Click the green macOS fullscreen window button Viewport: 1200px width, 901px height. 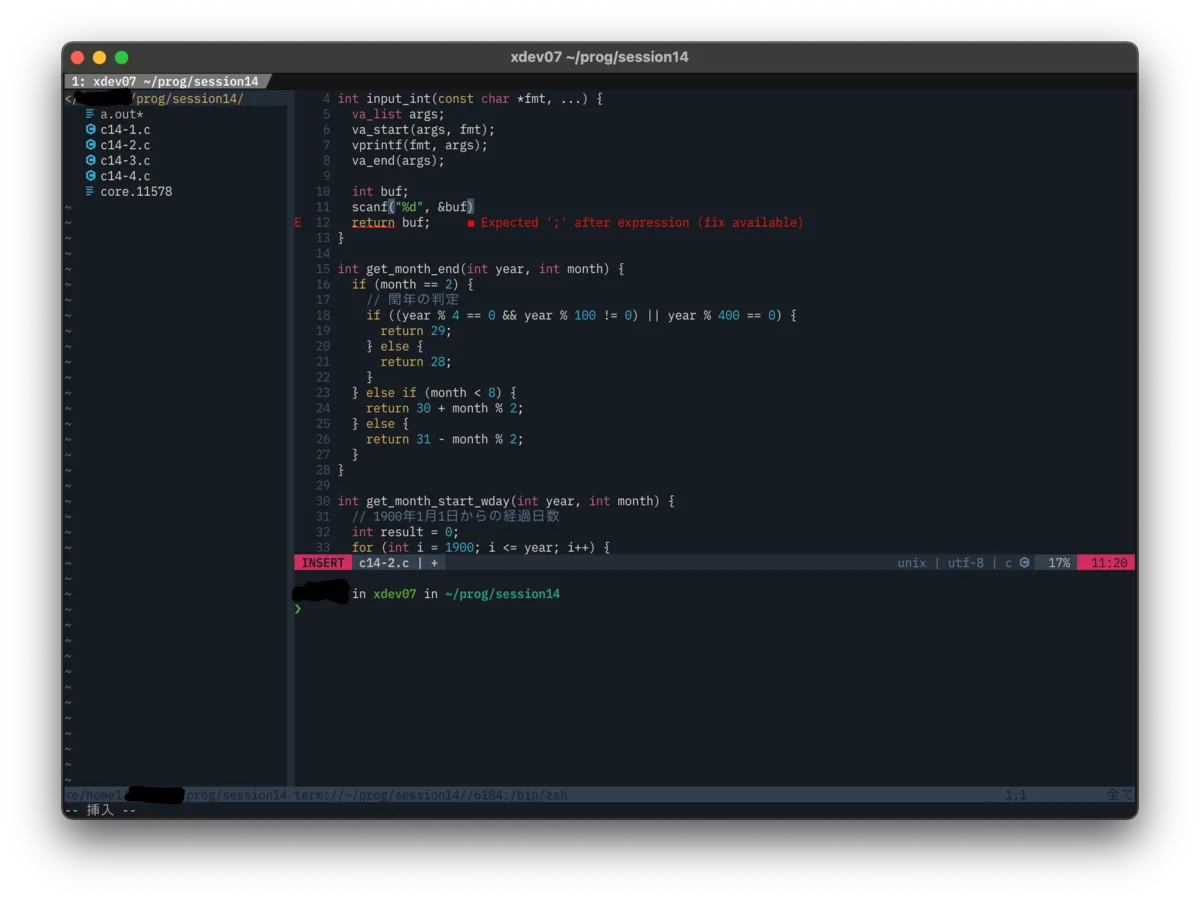122,58
